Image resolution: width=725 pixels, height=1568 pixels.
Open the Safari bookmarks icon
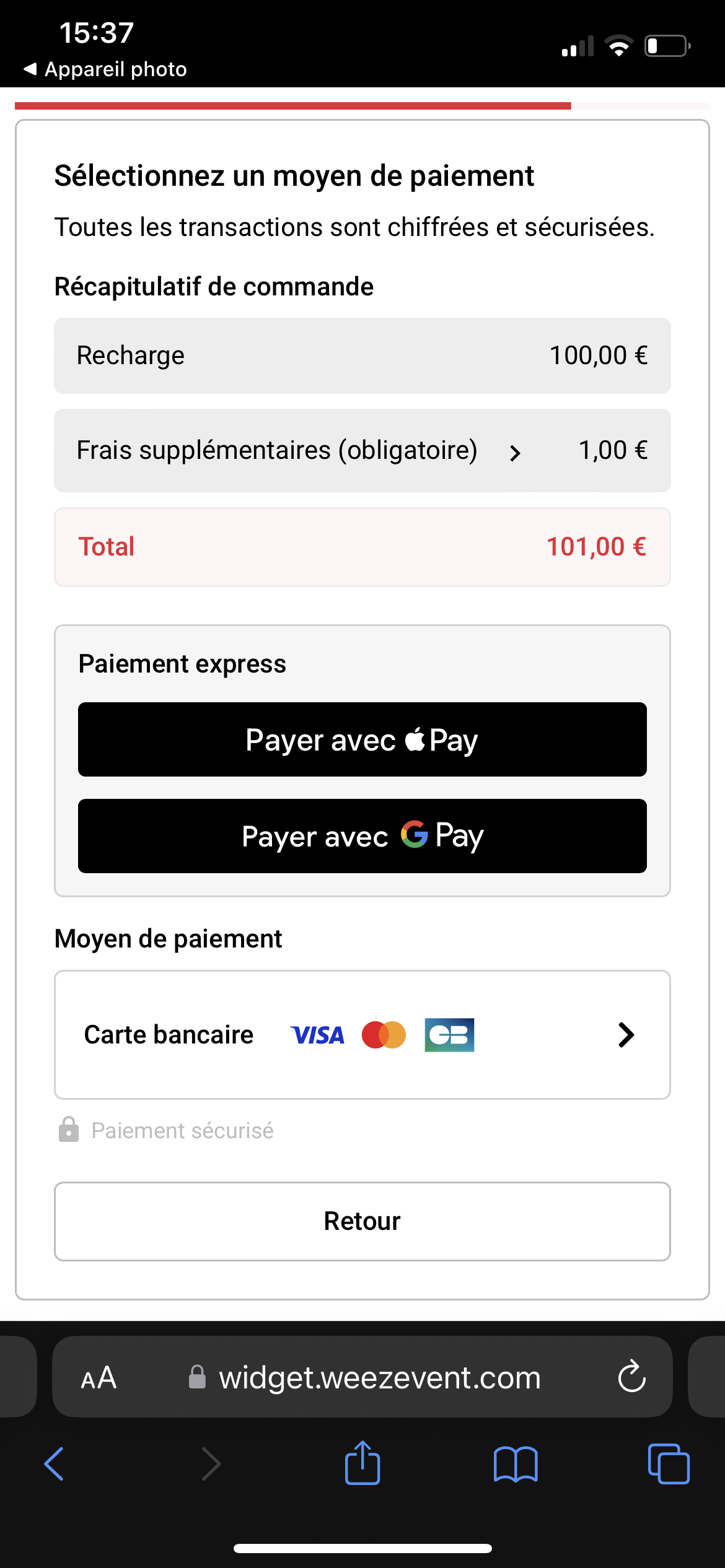[516, 1464]
